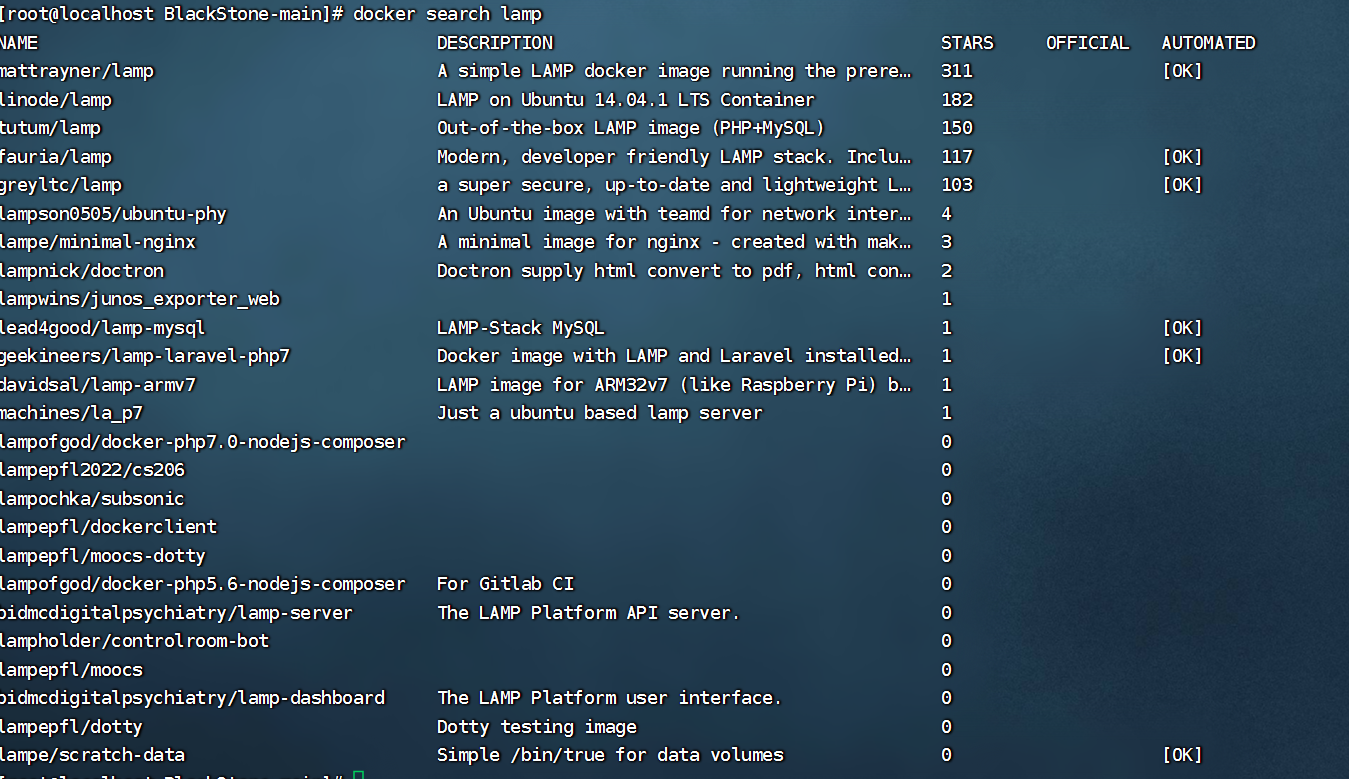The width and height of the screenshot is (1349, 779).
Task: Click the [OK] flag for fauria/lamp
Action: coord(1183,157)
